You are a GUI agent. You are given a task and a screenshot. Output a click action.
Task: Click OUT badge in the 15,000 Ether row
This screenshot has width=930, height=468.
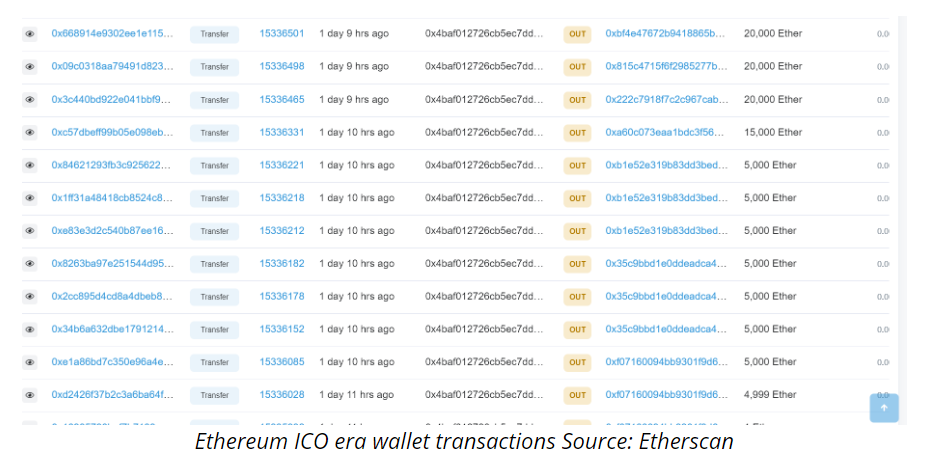point(577,133)
